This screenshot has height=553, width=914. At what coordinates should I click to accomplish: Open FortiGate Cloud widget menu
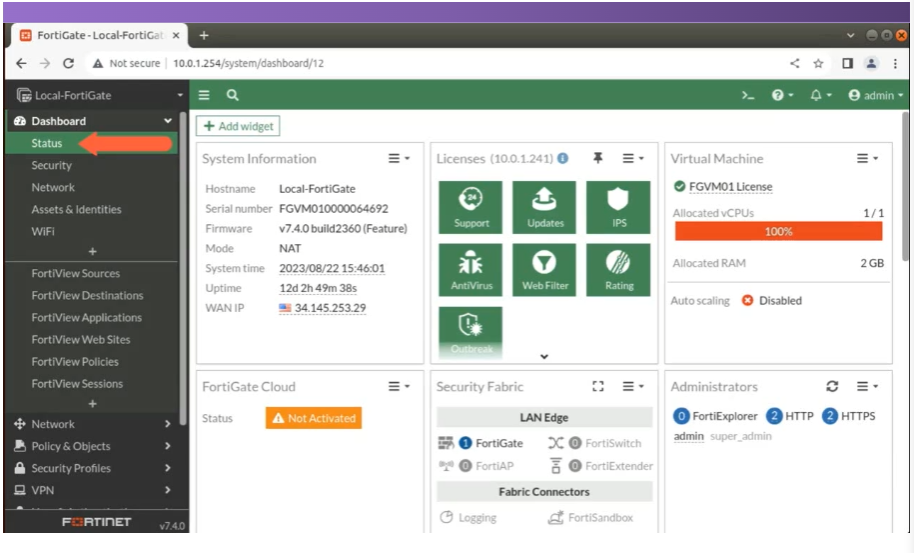[399, 386]
